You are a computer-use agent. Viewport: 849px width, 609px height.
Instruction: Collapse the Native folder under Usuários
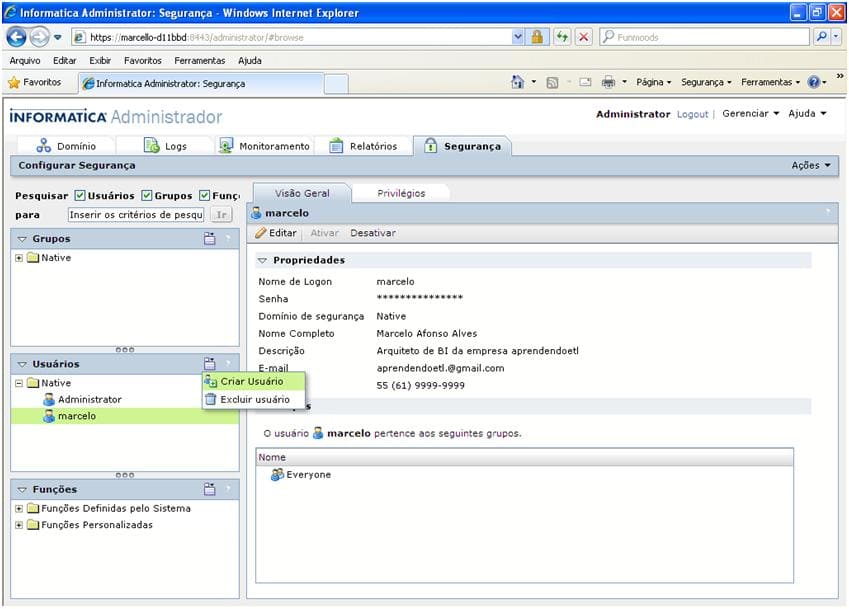click(19, 383)
